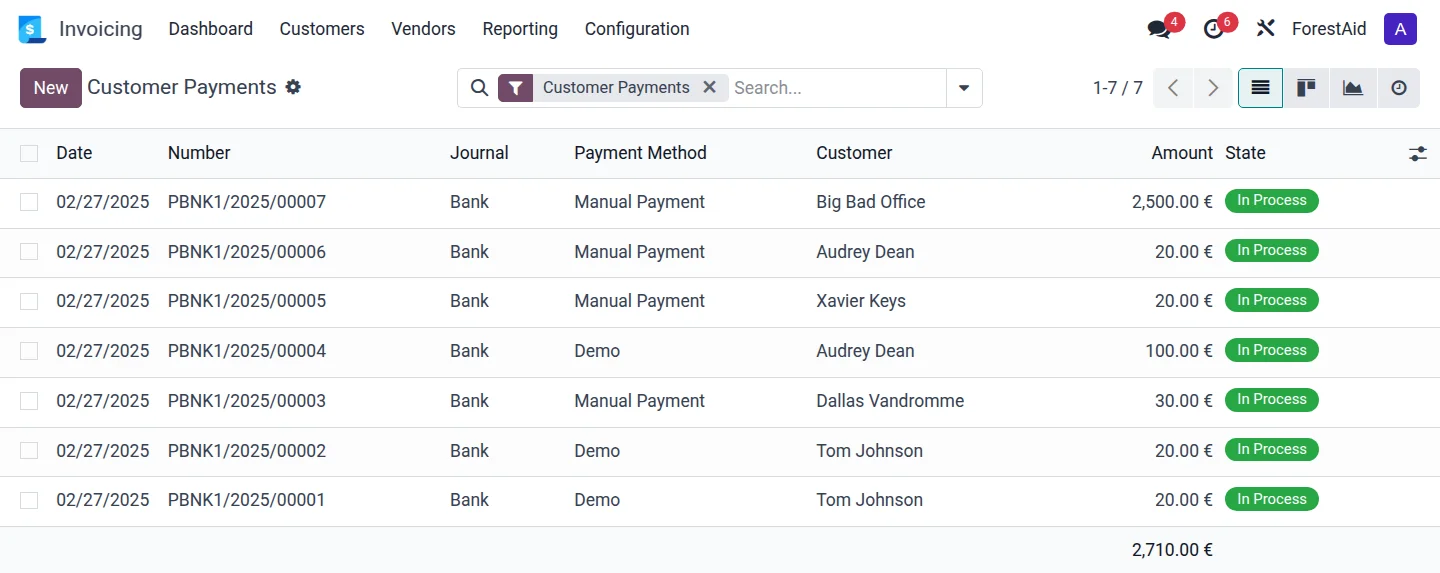The width and height of the screenshot is (1440, 573).
Task: Click the New payment button
Action: click(x=51, y=88)
